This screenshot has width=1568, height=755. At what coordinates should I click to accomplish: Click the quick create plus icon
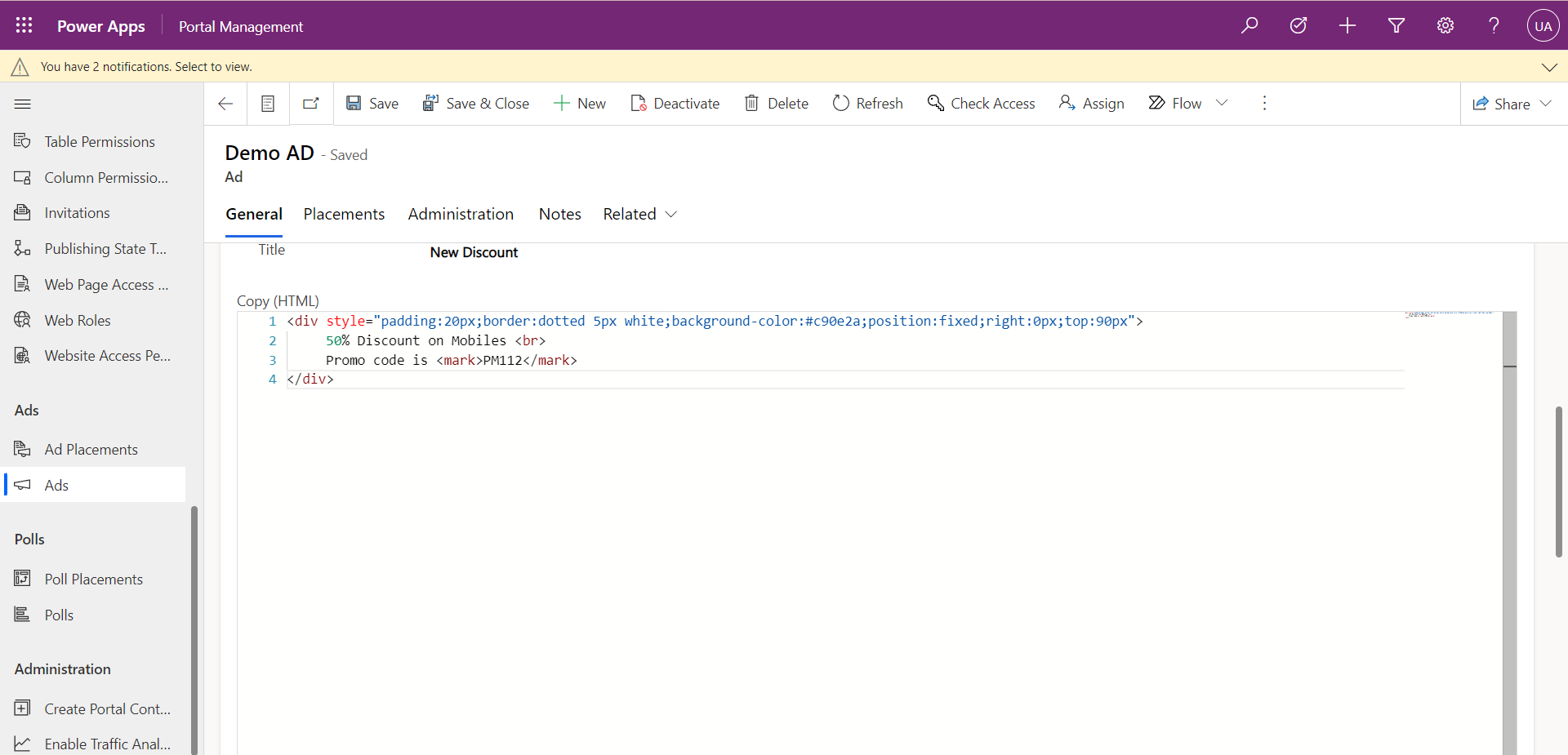point(1347,25)
